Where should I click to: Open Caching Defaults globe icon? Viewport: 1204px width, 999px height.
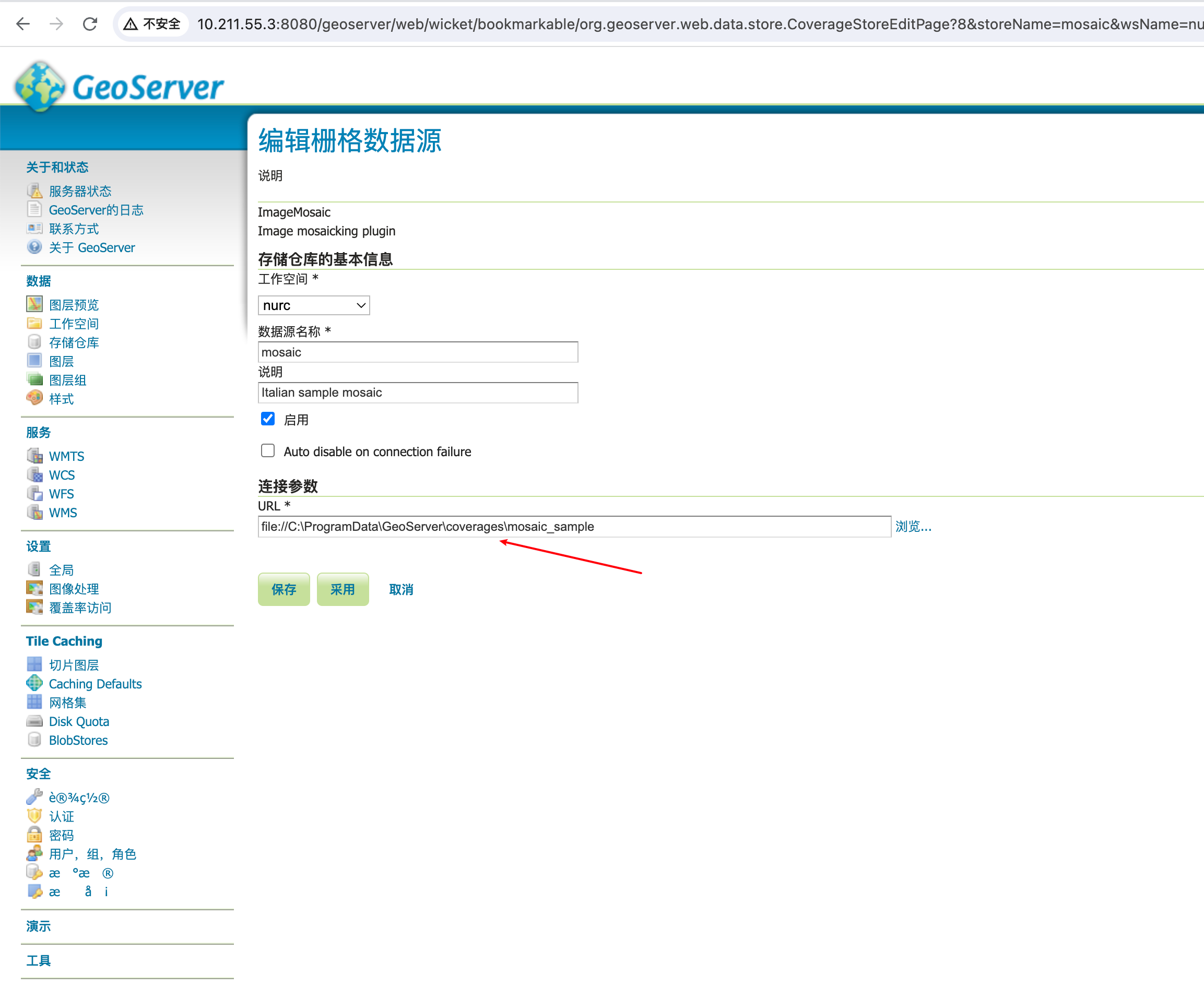pyautogui.click(x=34, y=683)
